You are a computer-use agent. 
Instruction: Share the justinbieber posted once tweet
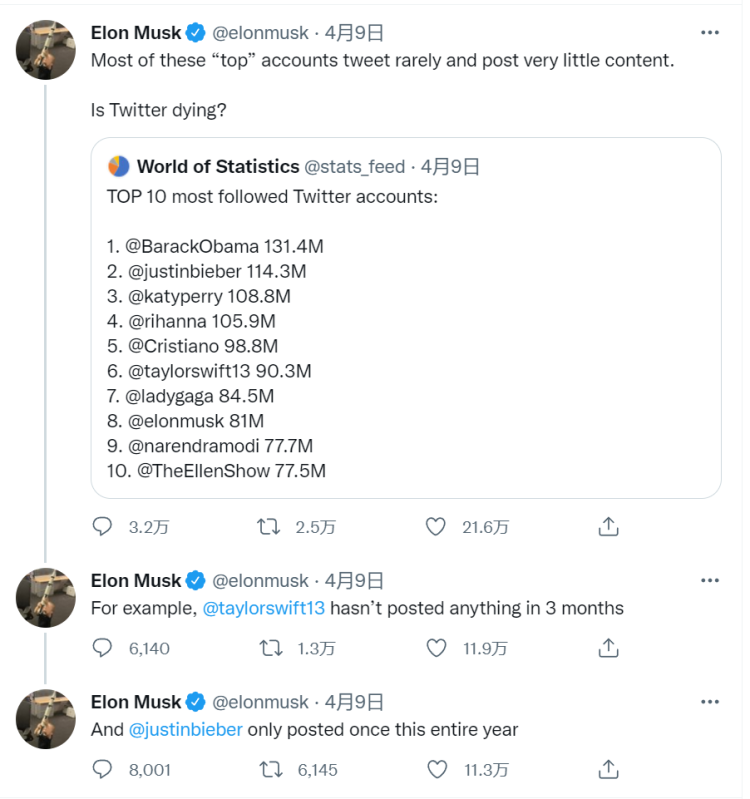pos(608,769)
